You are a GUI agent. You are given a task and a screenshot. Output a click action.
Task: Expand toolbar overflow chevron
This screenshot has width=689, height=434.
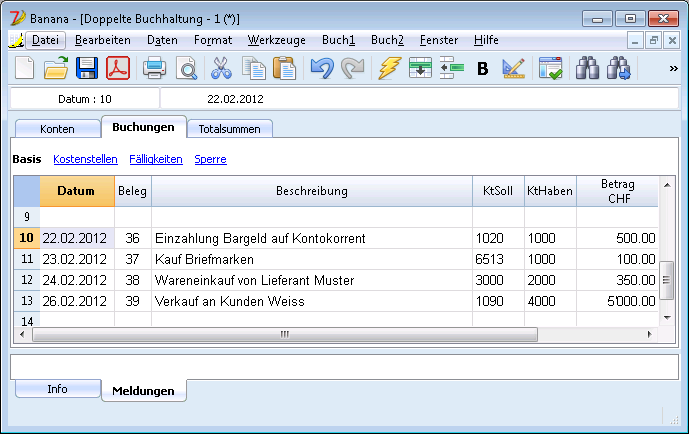[673, 69]
